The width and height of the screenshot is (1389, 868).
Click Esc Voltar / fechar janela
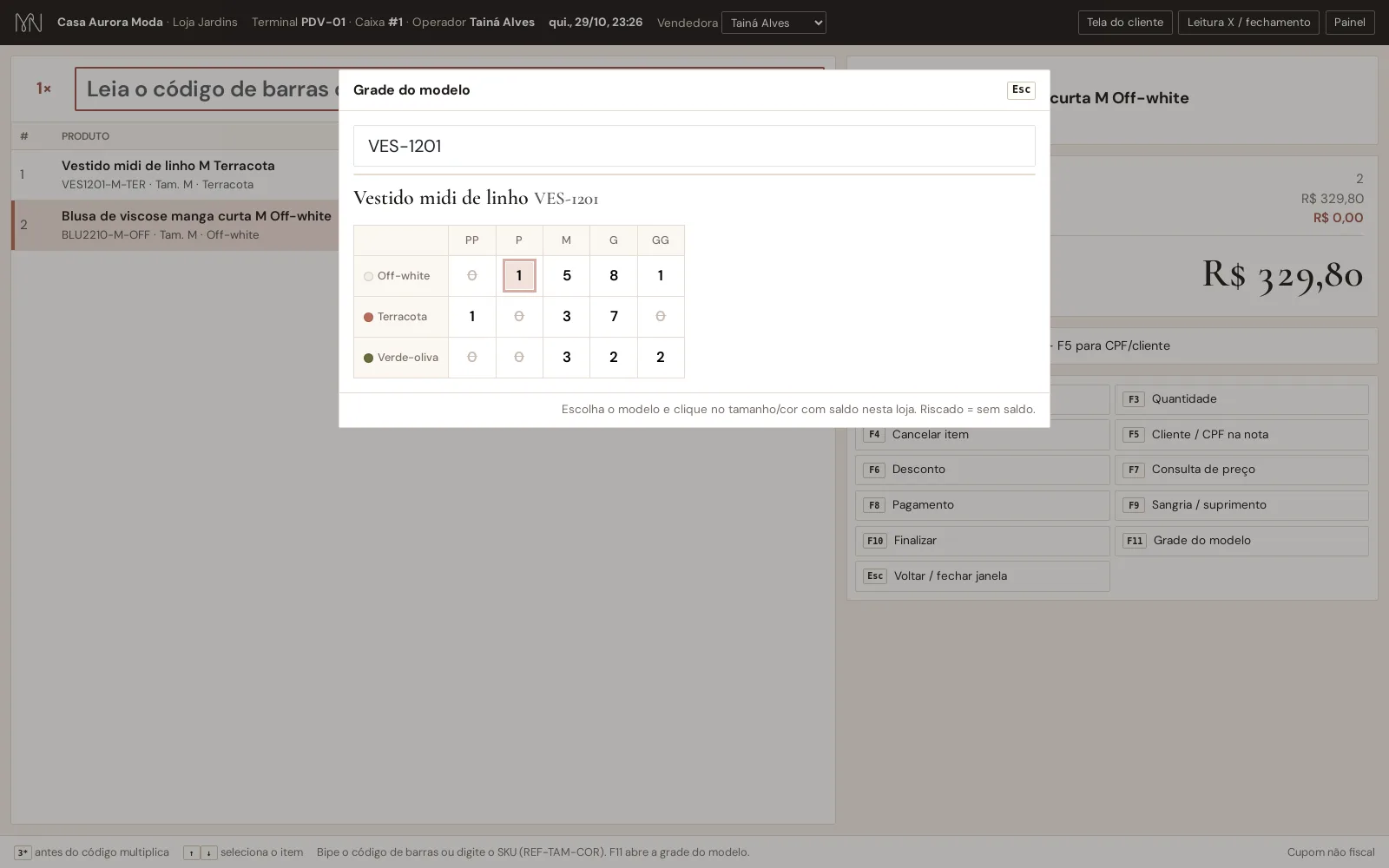[x=982, y=576]
